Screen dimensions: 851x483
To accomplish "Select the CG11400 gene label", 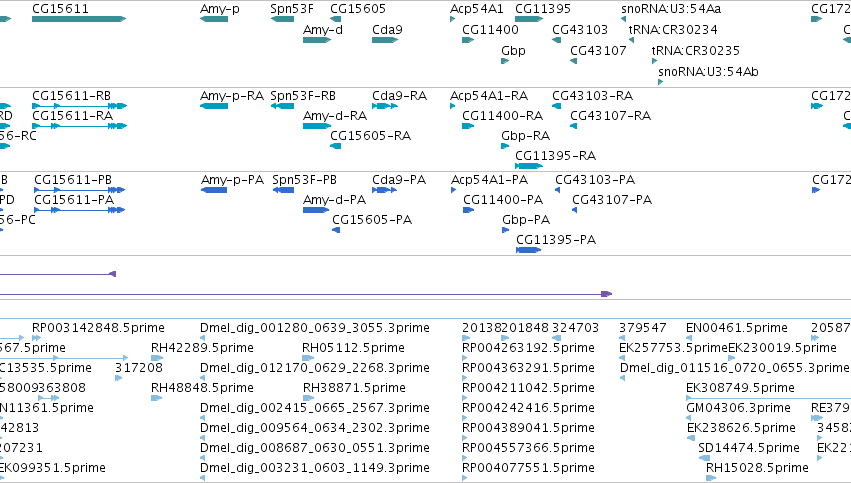I will (490, 30).
